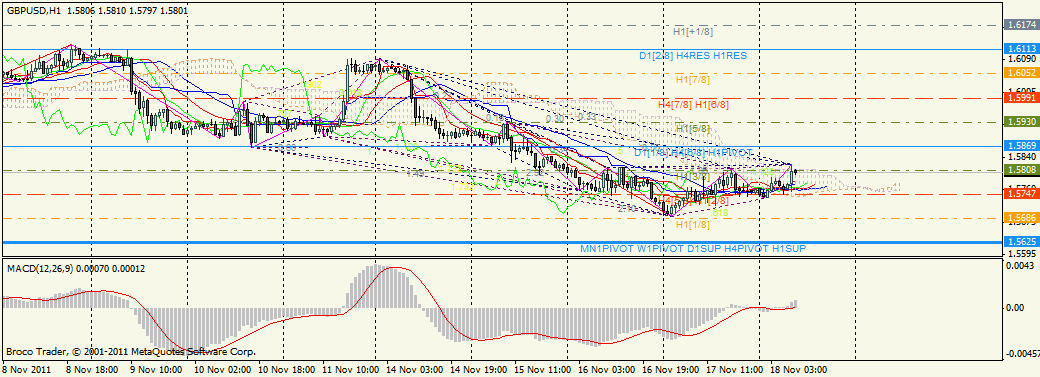This screenshot has height=377, width=1040.
Task: Click the 2.10 Fibonacci fan label
Action: pyautogui.click(x=627, y=208)
